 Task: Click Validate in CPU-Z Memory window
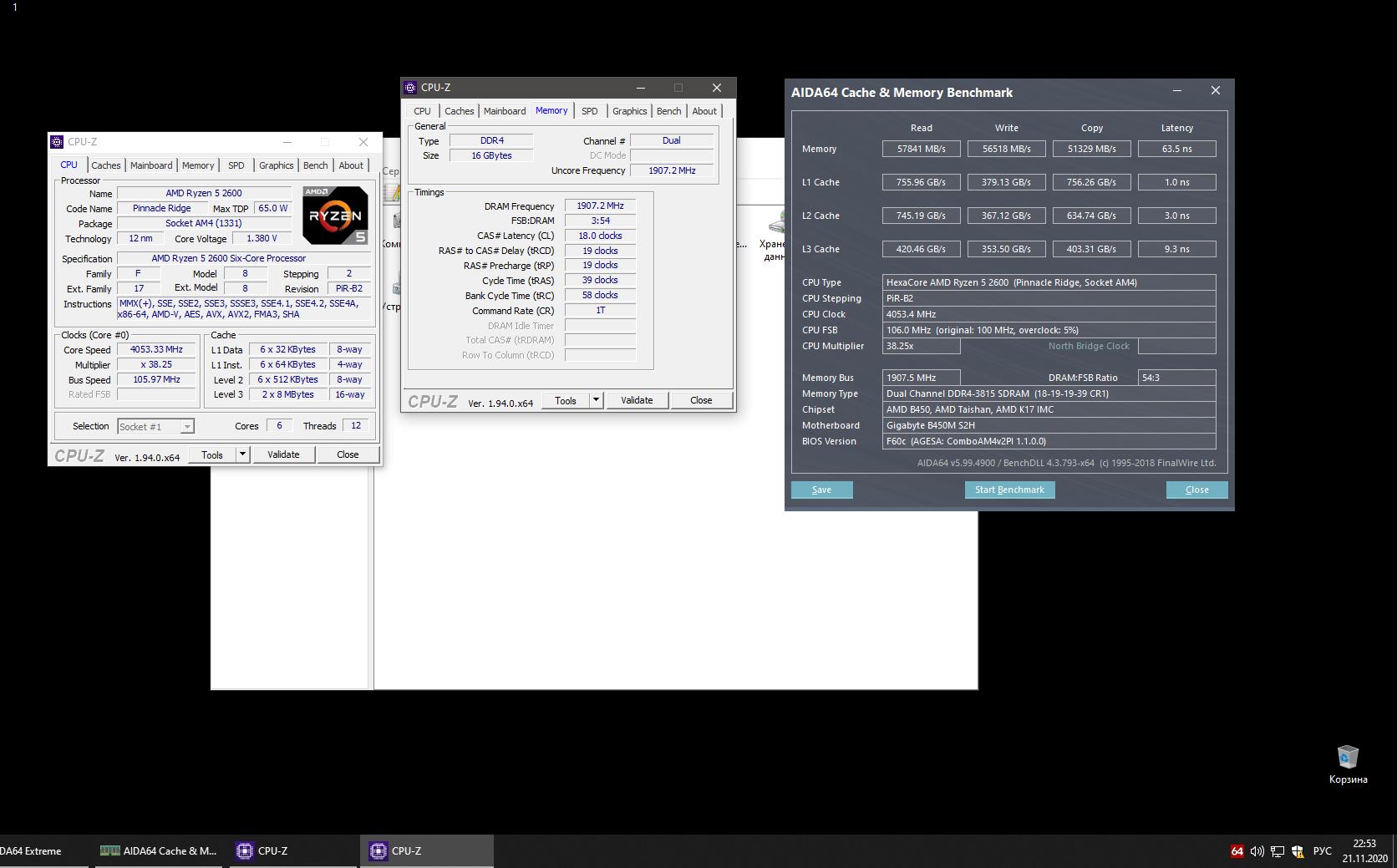pyautogui.click(x=637, y=400)
